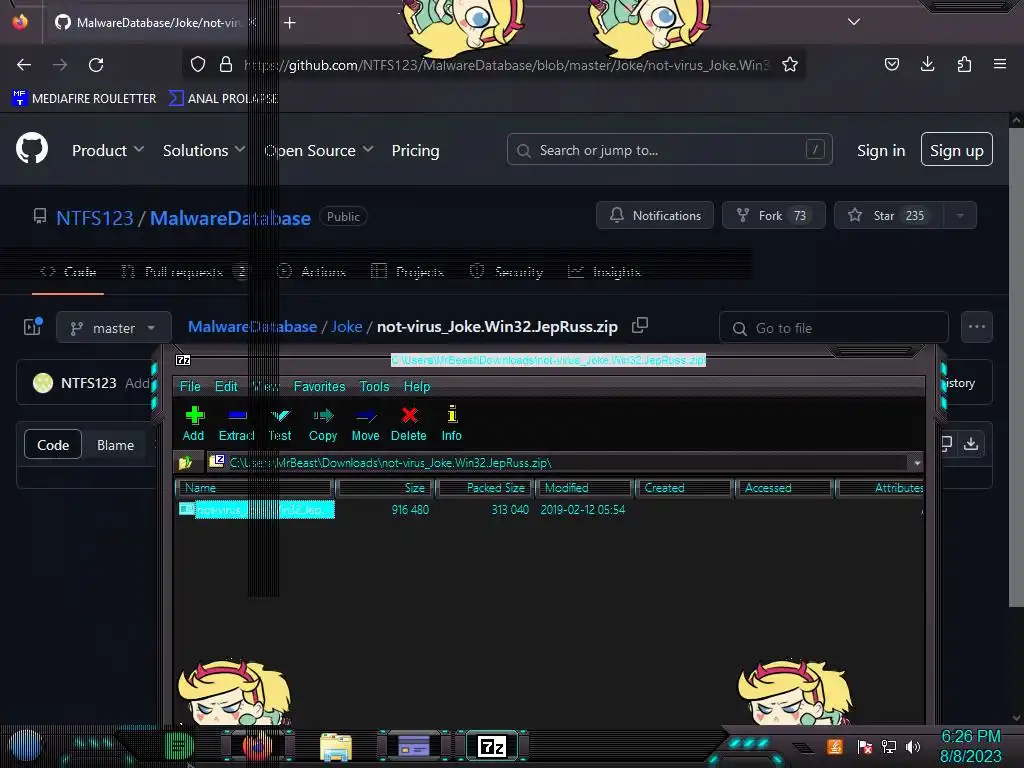The image size is (1024, 768).
Task: Reload the page in Firefox
Action: click(96, 65)
